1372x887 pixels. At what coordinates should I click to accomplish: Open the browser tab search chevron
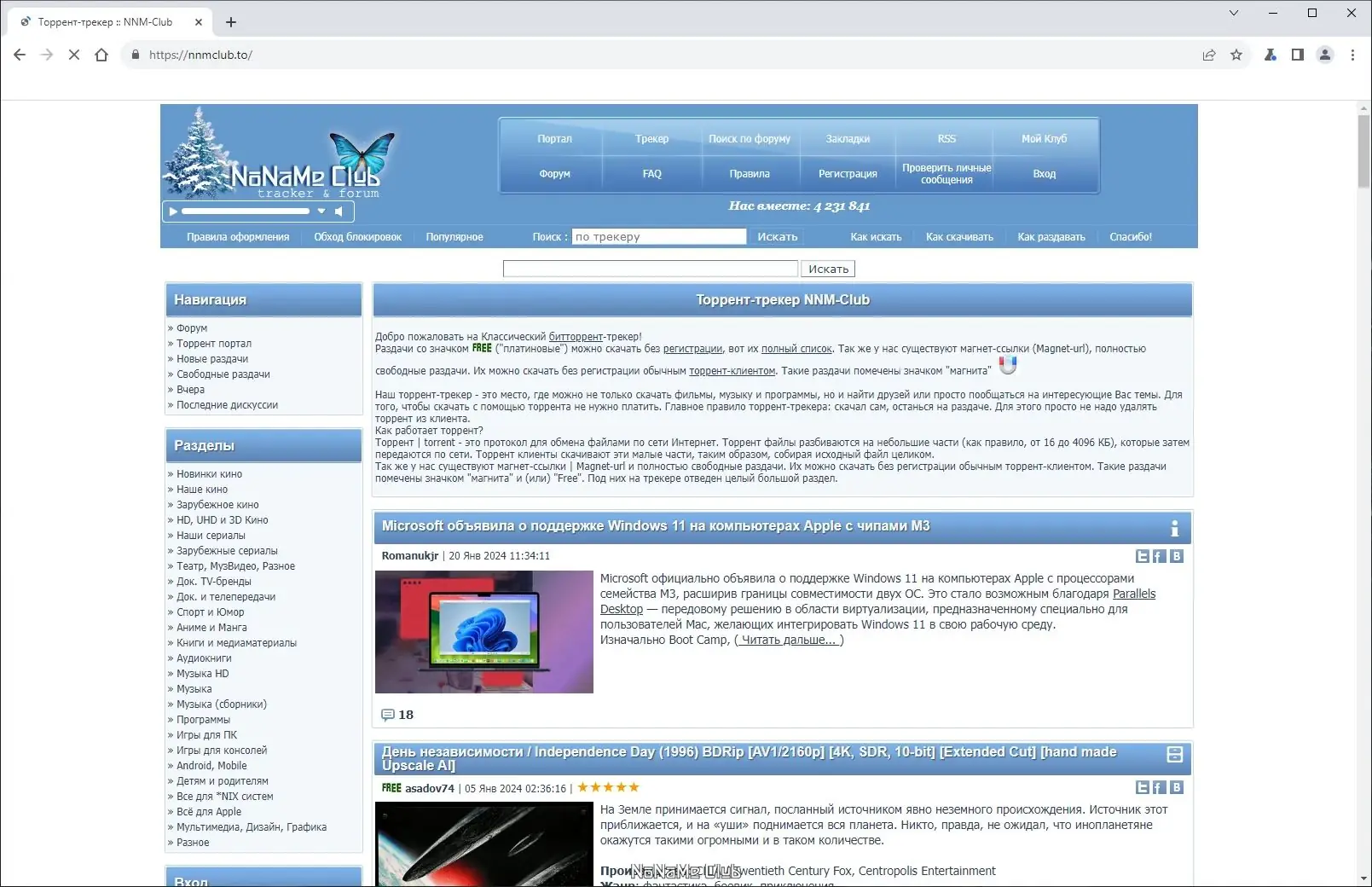[x=1234, y=13]
